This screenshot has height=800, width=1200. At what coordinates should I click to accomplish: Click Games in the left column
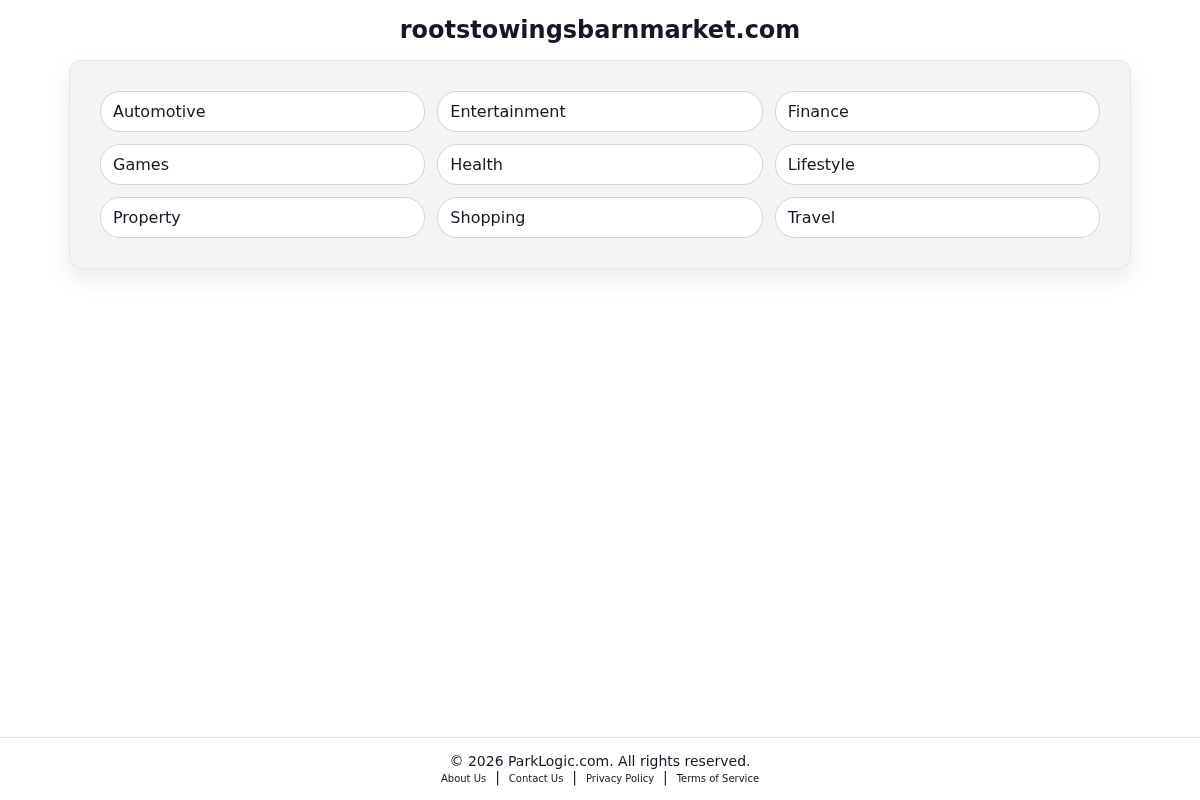click(262, 164)
